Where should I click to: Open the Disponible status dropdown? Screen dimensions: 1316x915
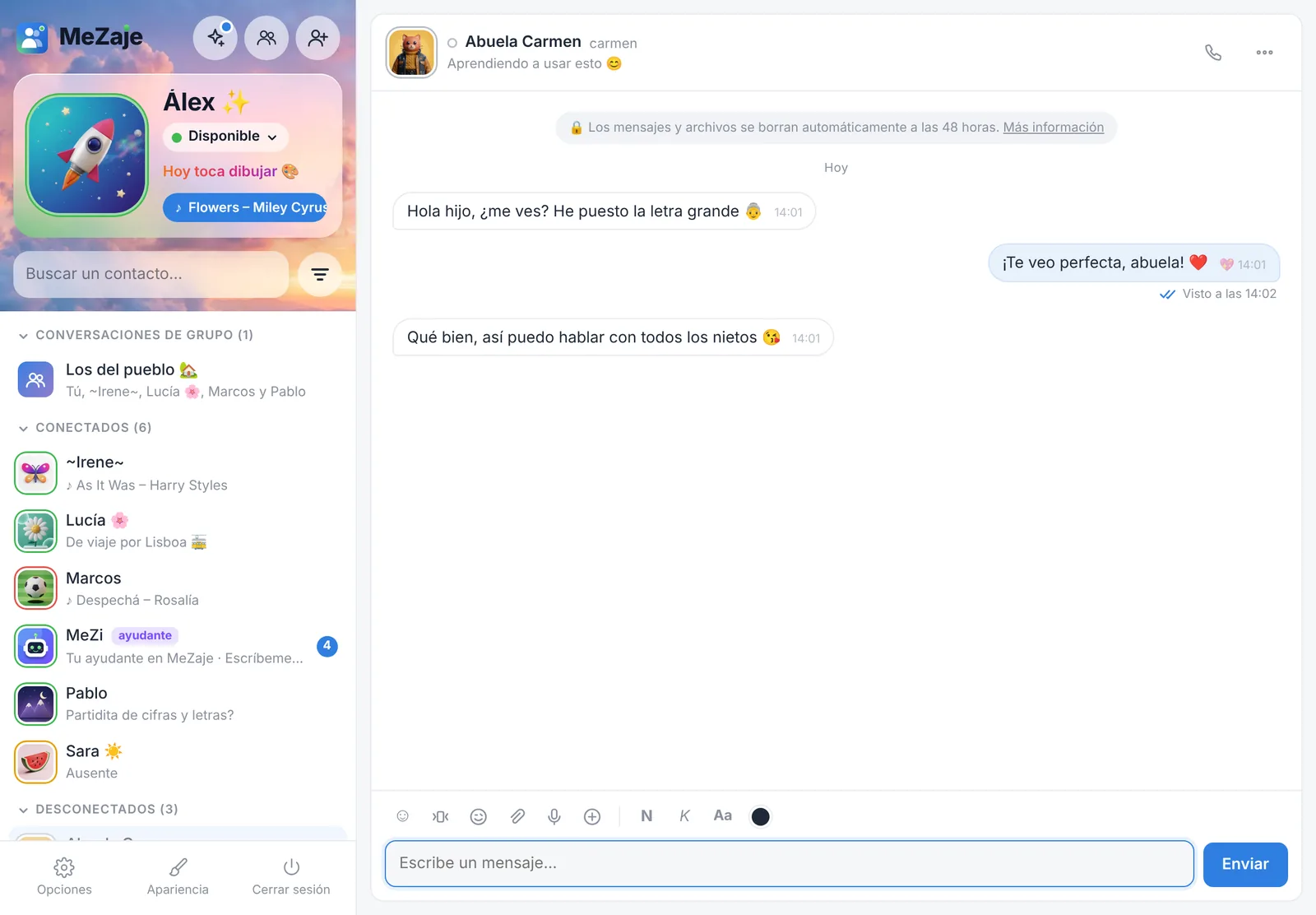click(225, 137)
